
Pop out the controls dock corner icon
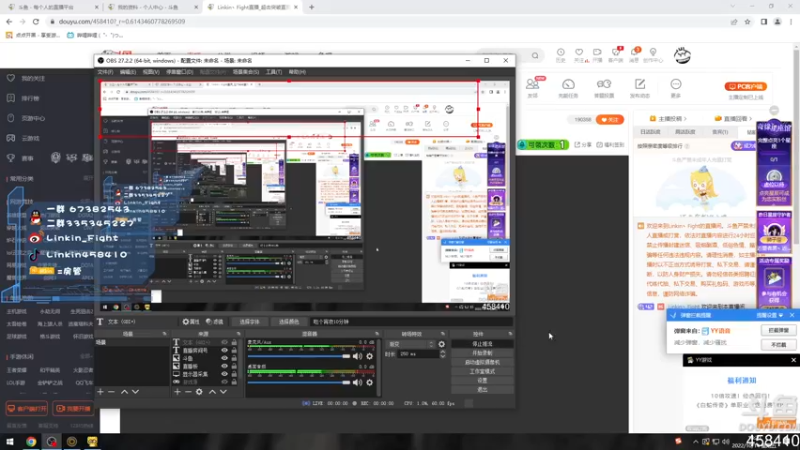pos(510,334)
